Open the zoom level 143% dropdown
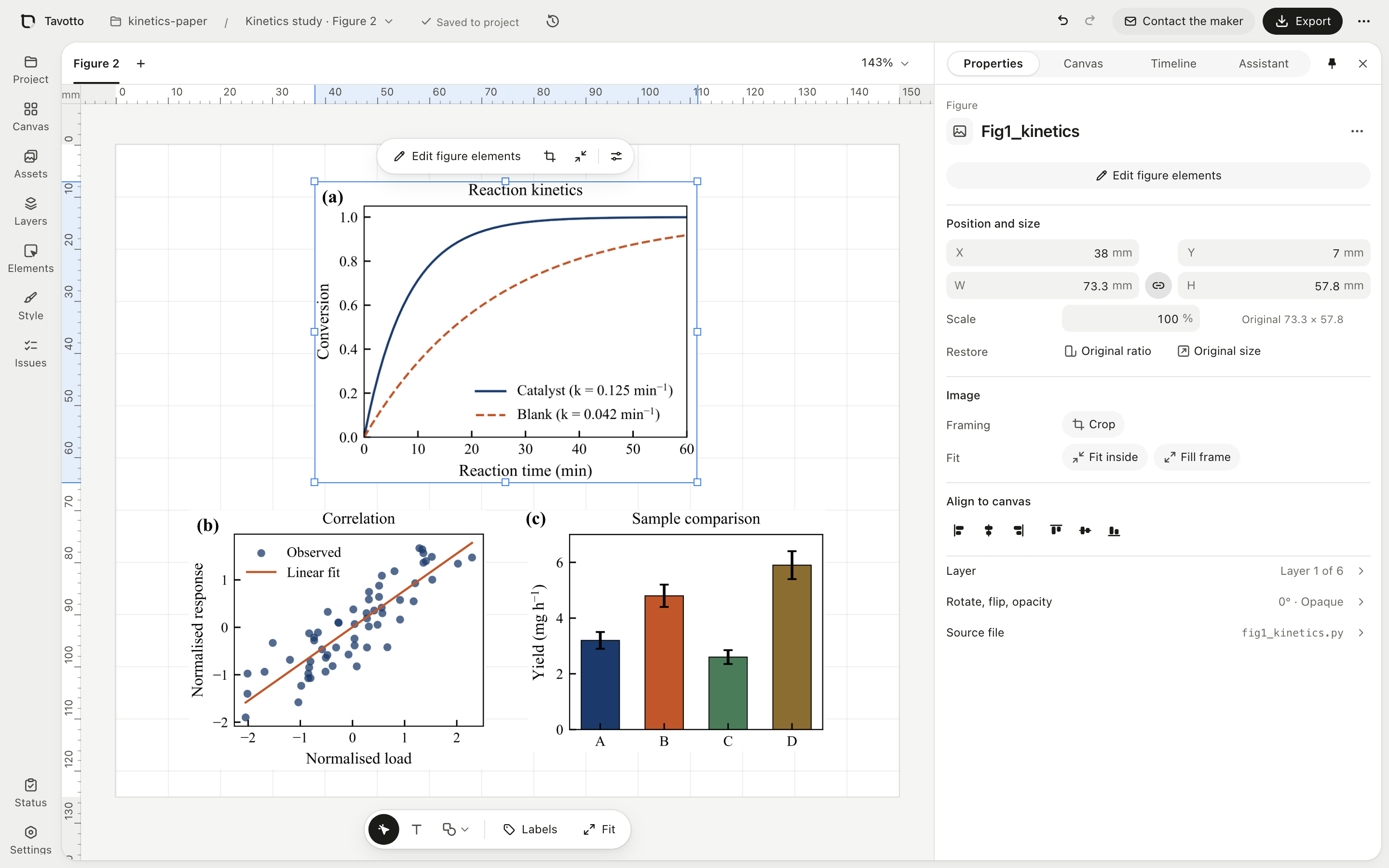The height and width of the screenshot is (868, 1389). pyautogui.click(x=885, y=63)
